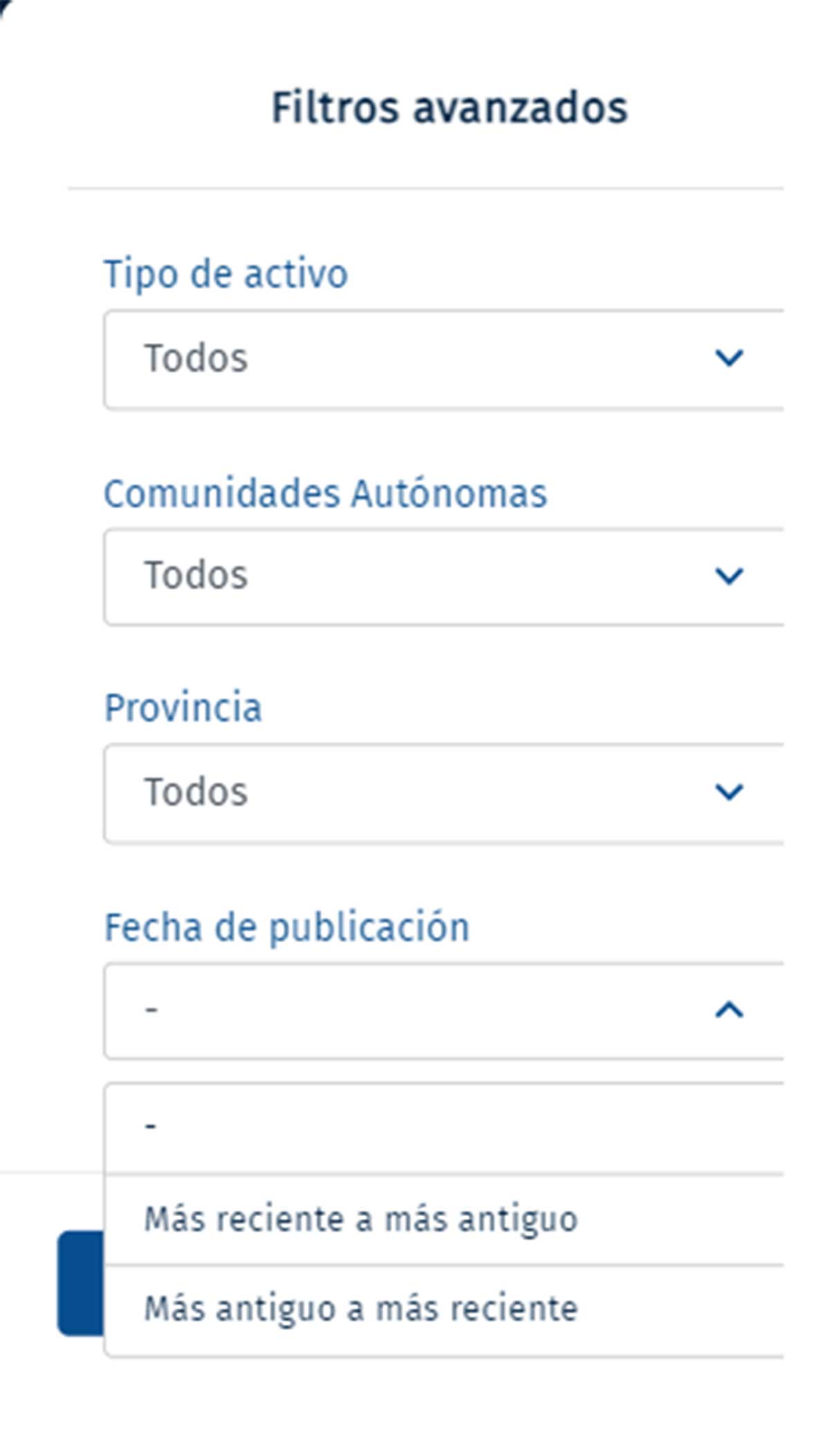Click the 'Todos' value under Comunidades Autónomas
This screenshot has width=830, height=1456.
click(195, 575)
